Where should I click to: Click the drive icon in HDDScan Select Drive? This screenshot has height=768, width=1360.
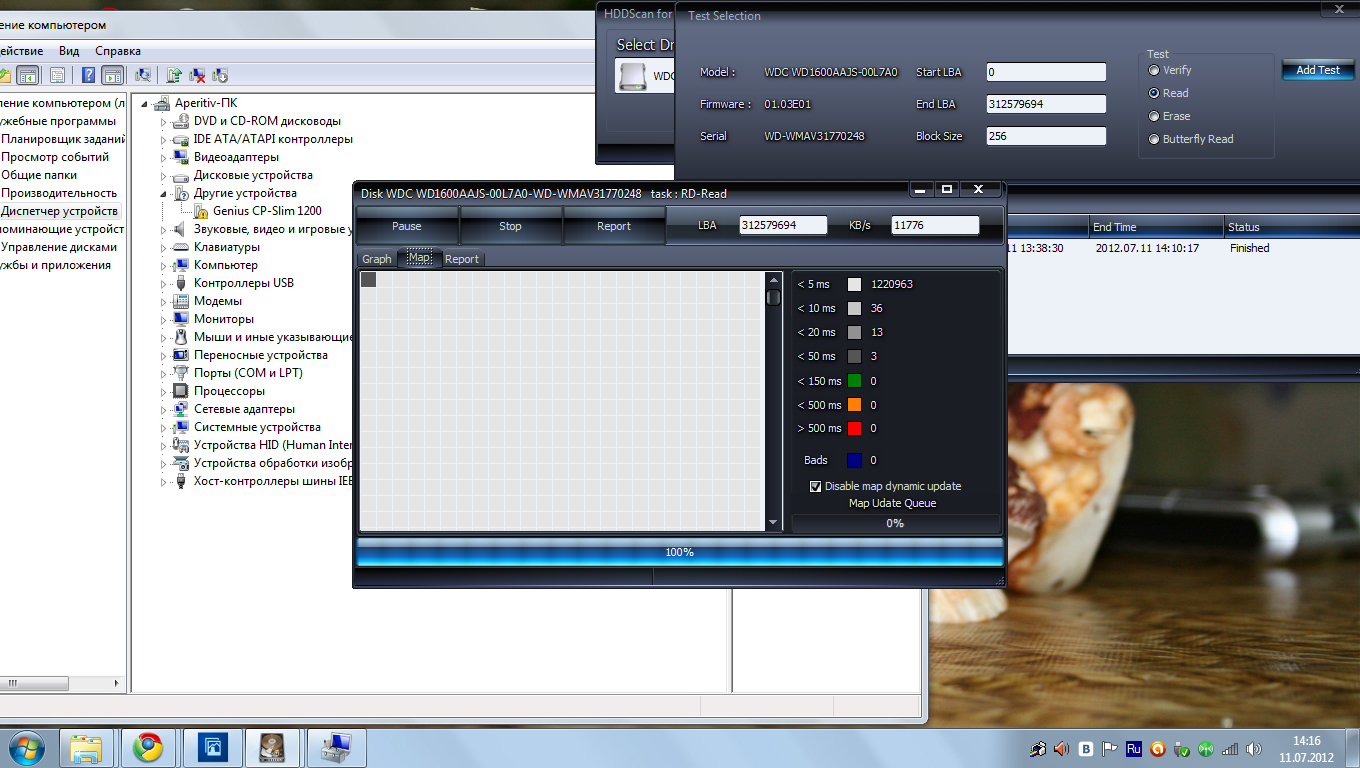(x=633, y=77)
